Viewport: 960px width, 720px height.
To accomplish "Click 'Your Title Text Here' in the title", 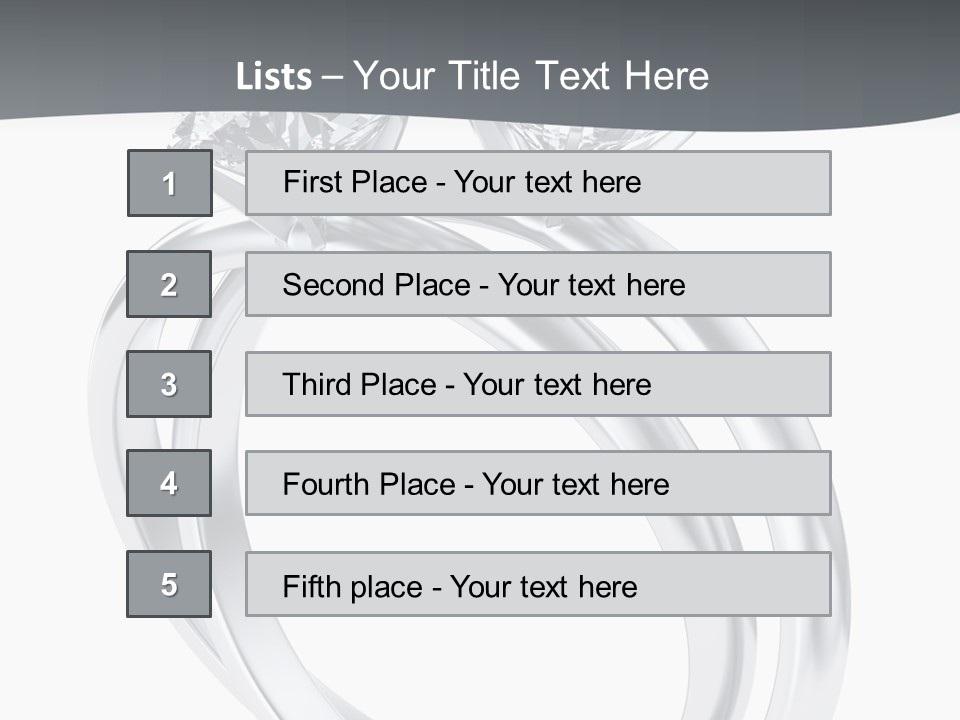I will pyautogui.click(x=531, y=77).
